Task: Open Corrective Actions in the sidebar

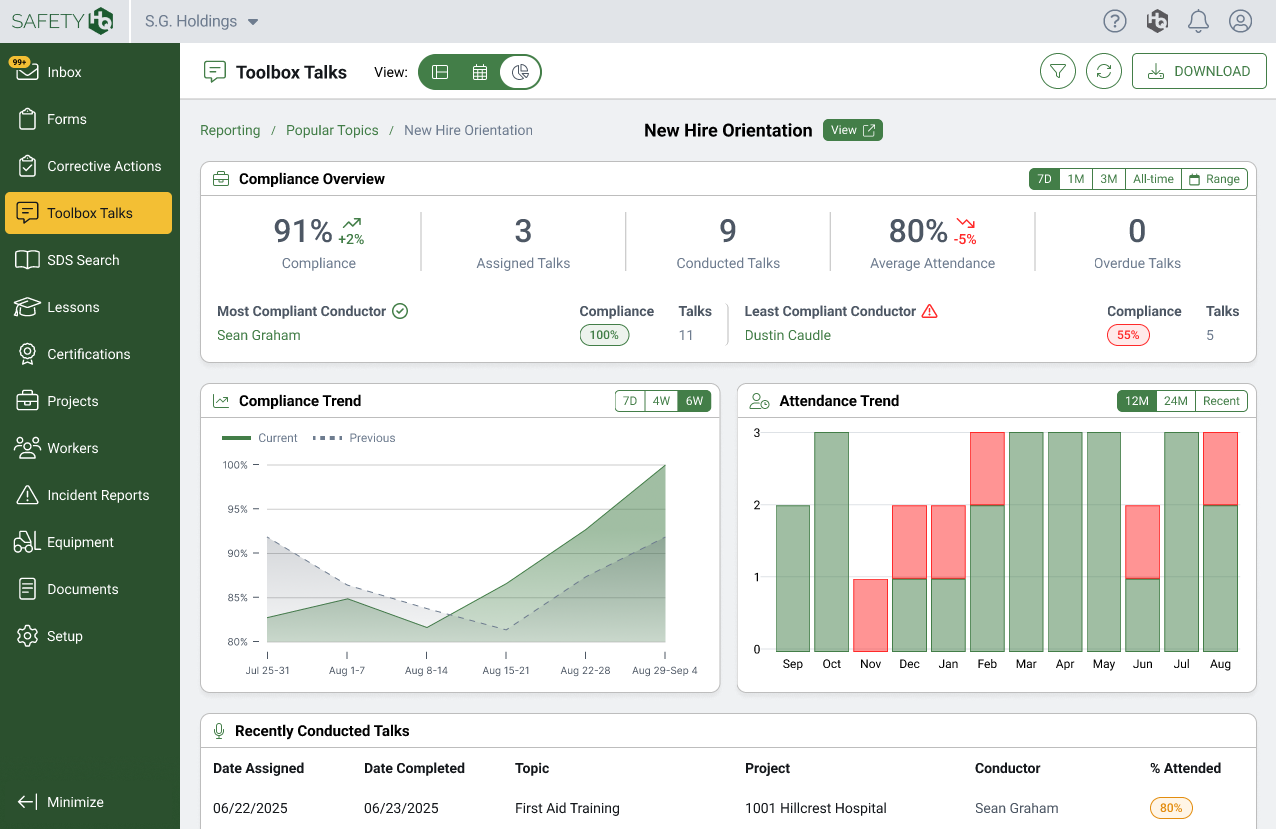Action: tap(88, 166)
